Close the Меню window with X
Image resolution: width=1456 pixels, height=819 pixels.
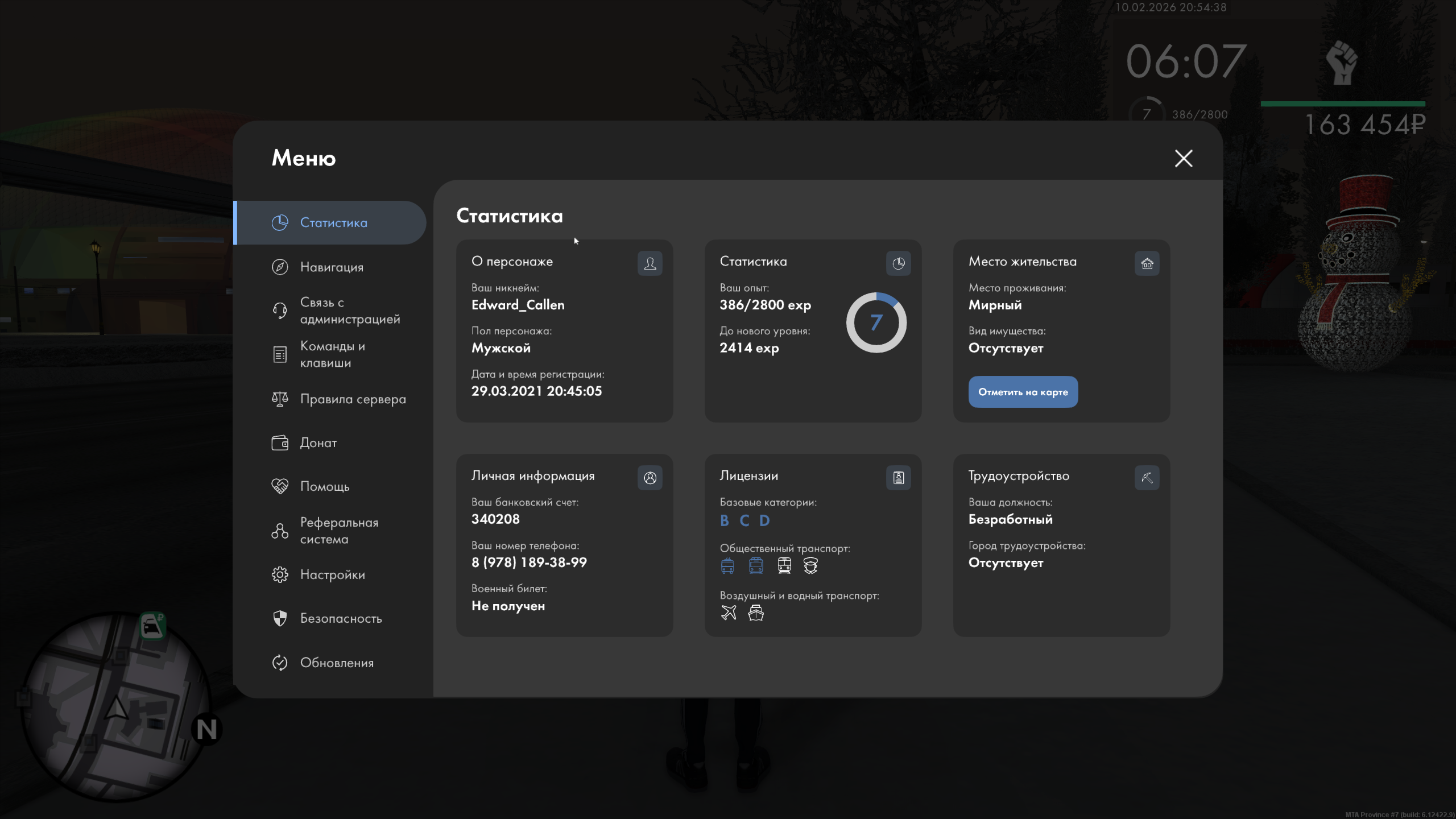(x=1184, y=158)
